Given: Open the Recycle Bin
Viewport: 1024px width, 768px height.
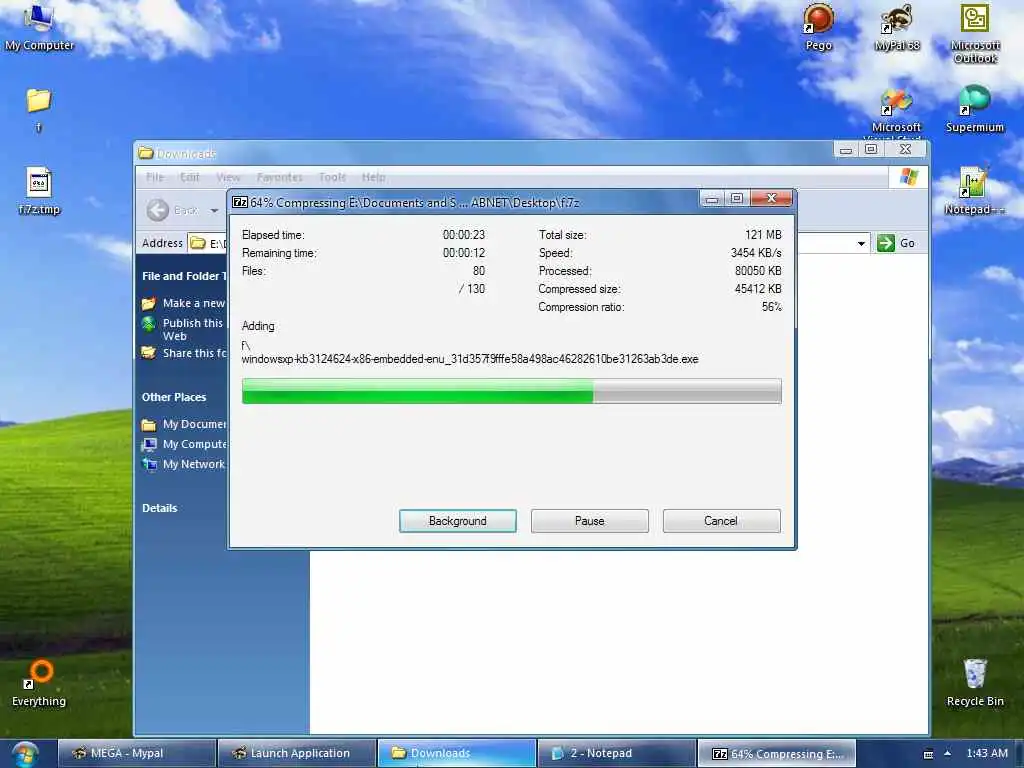Looking at the screenshot, I should click(975, 683).
